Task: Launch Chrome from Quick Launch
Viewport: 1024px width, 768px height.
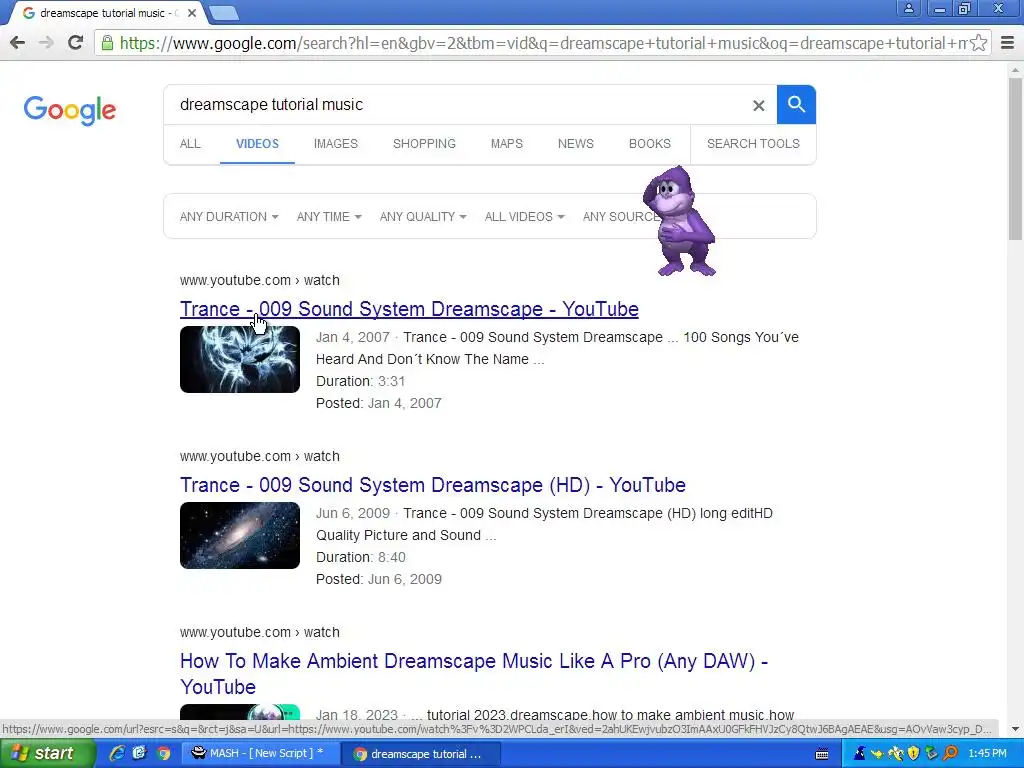Action: 163,753
